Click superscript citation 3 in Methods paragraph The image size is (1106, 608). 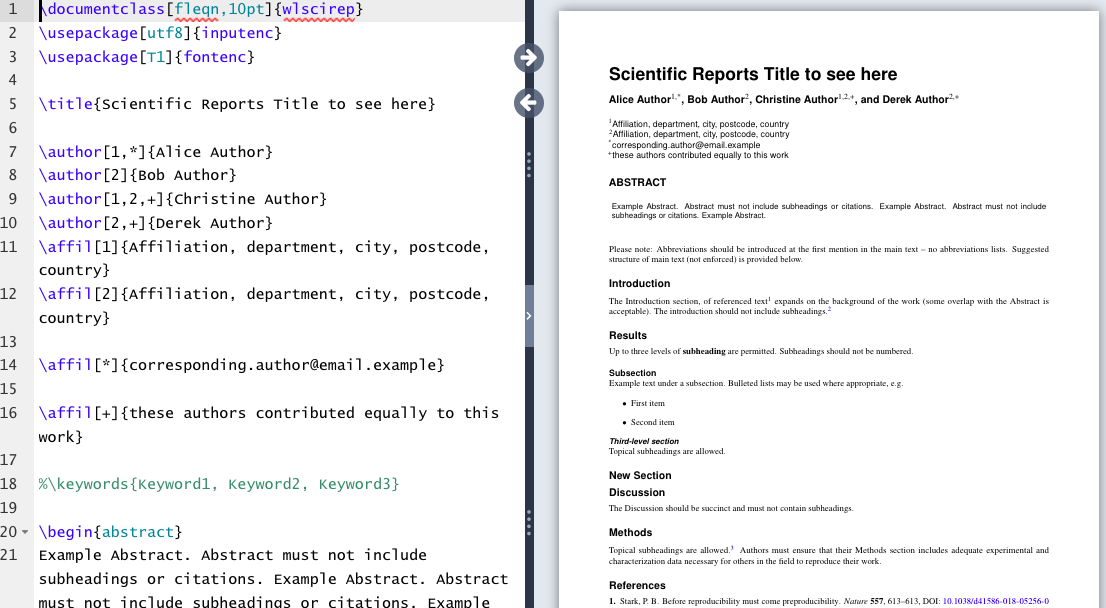coord(731,547)
